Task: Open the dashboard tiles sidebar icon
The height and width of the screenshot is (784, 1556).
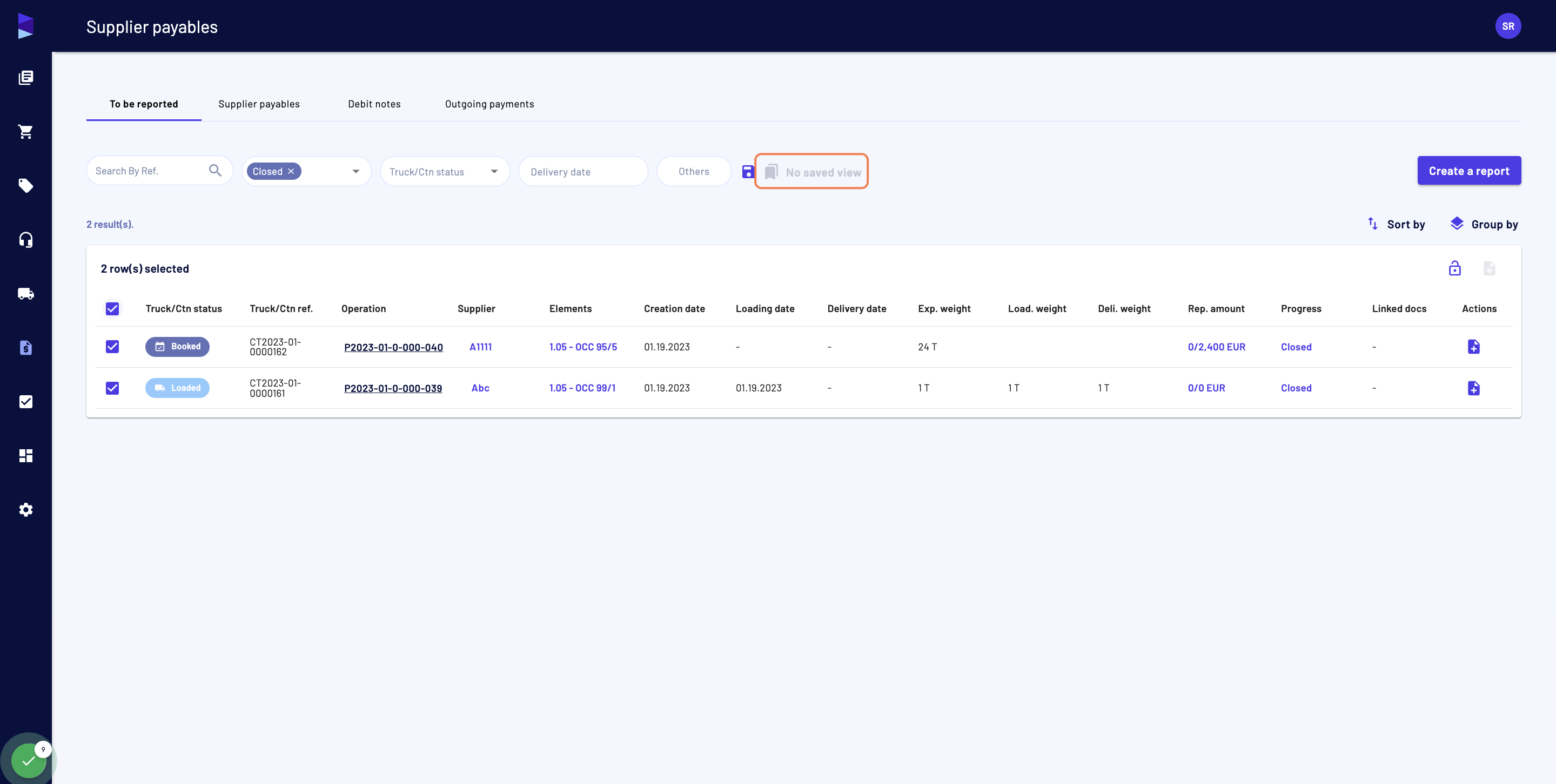Action: tap(25, 456)
